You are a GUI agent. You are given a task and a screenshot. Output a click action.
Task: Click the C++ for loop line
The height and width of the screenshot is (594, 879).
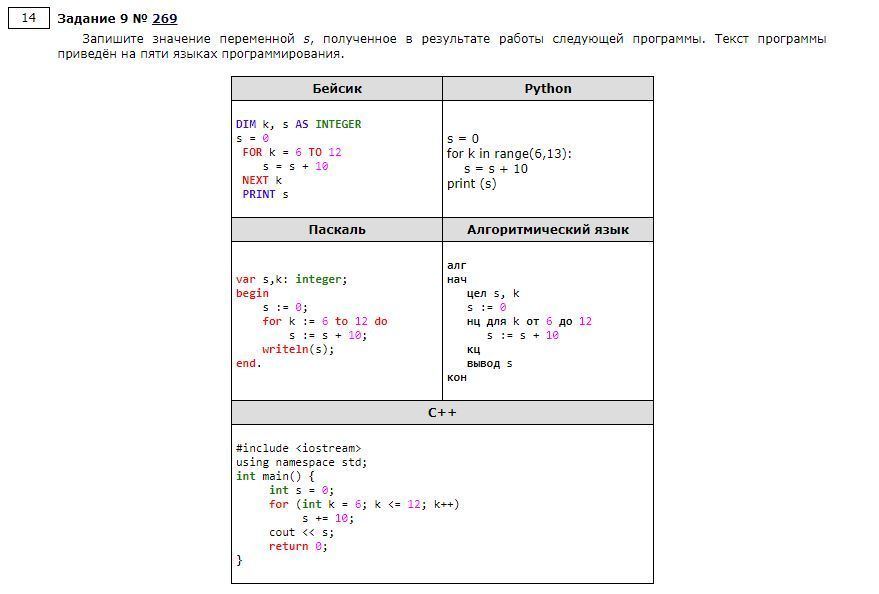(364, 505)
